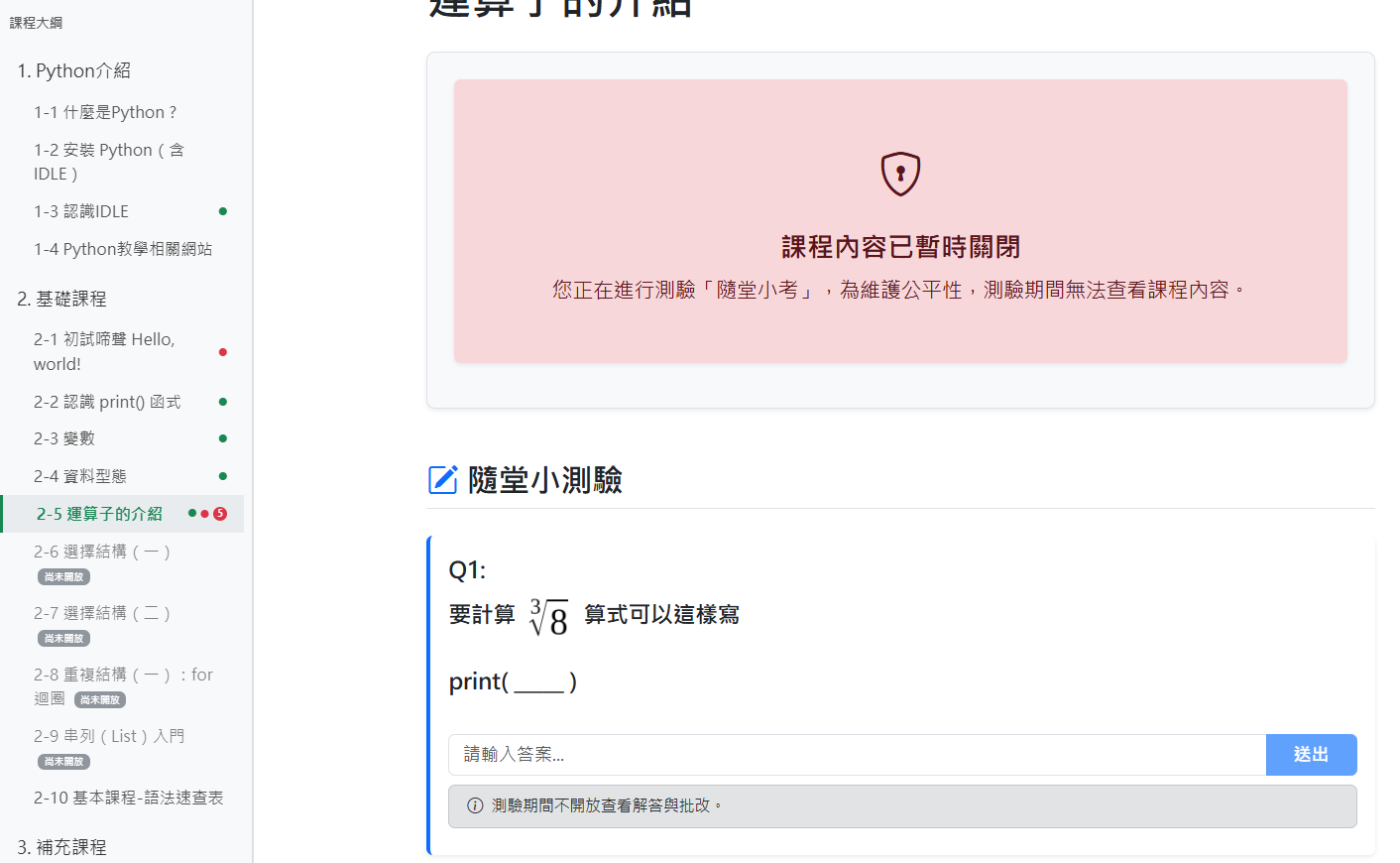Click the red badge showing 5
Image resolution: width=1400 pixels, height=863 pixels.
(x=220, y=514)
